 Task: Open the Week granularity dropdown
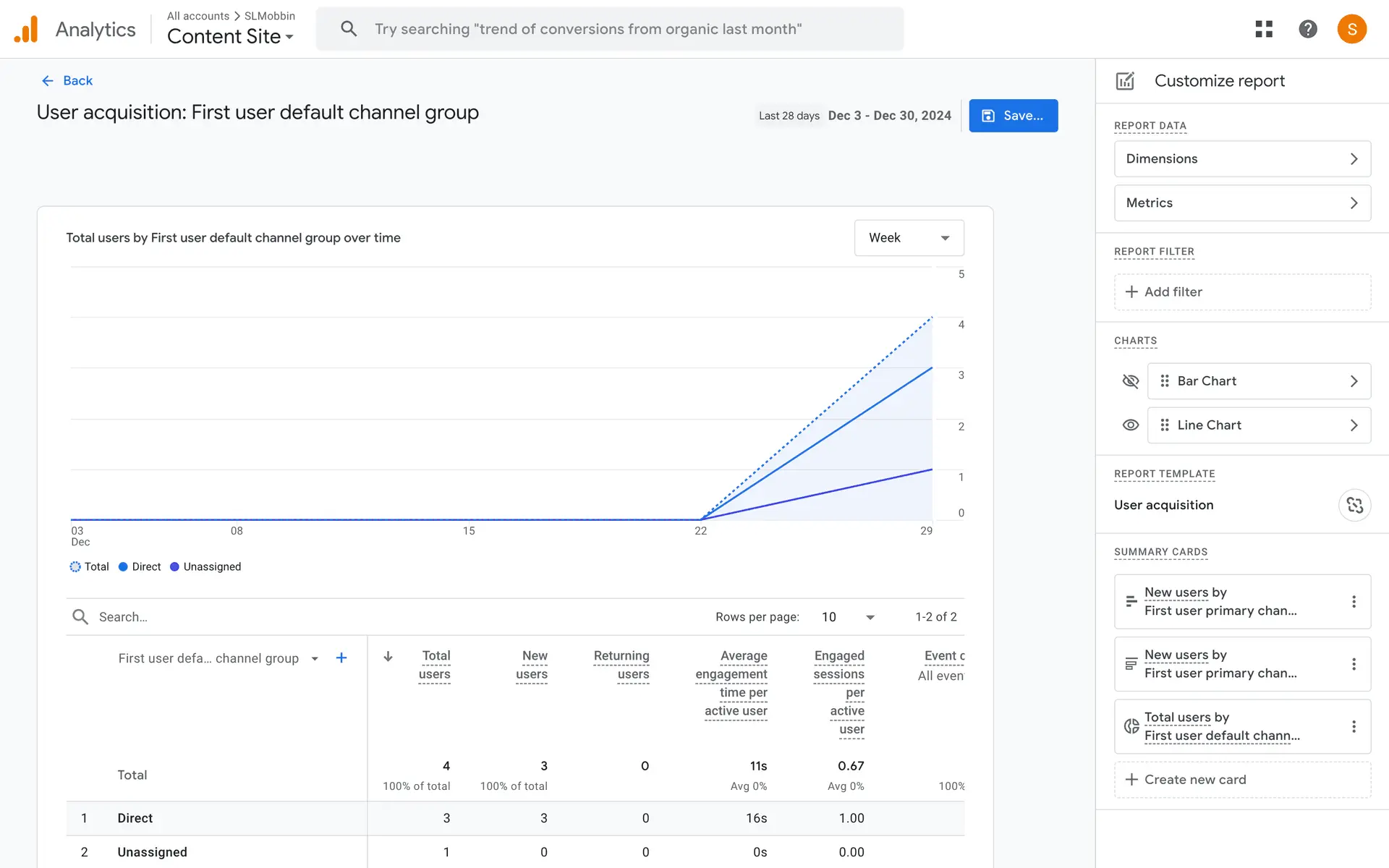[x=909, y=238]
